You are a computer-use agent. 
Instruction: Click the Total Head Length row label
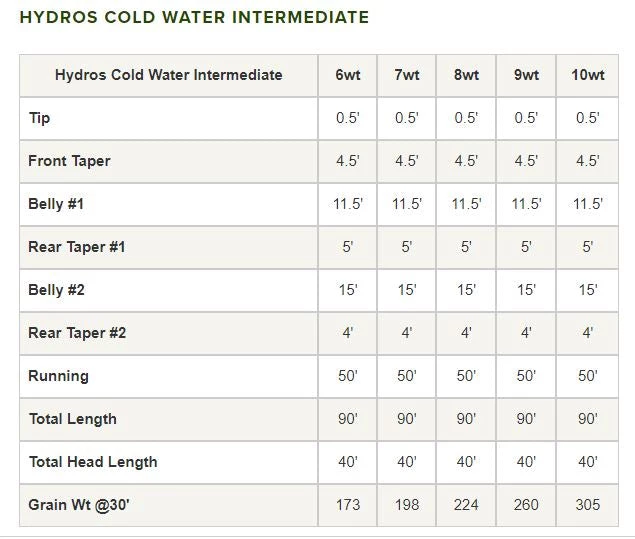click(x=93, y=462)
